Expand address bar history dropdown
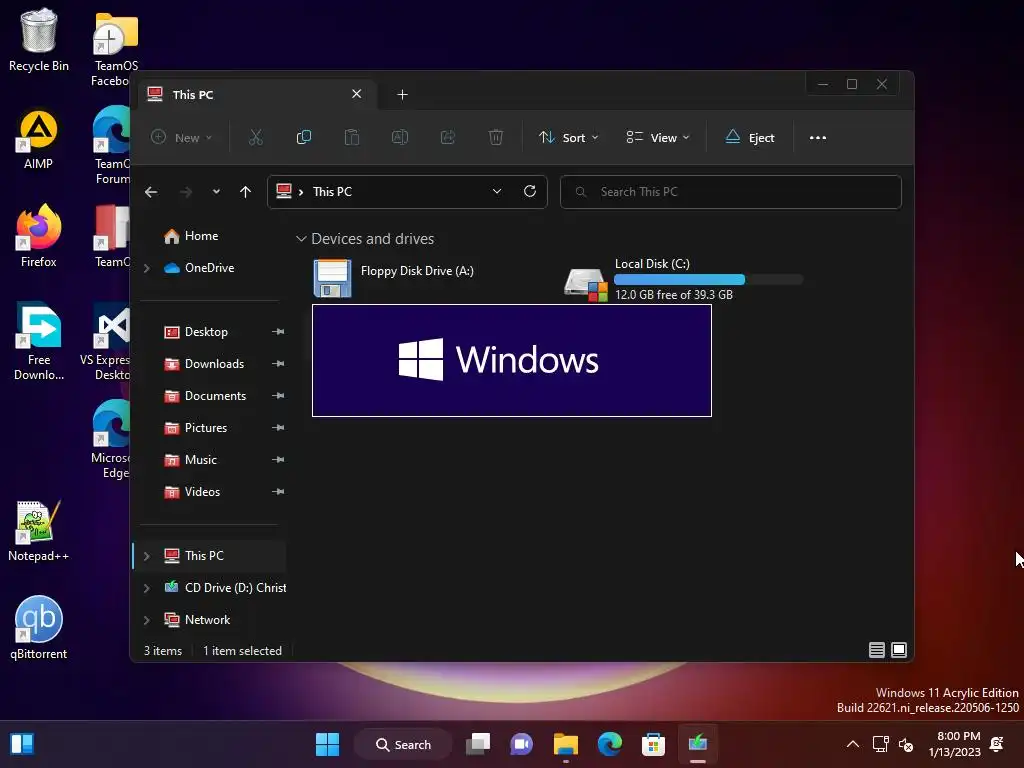Screen dimensions: 1024x768 point(497,191)
